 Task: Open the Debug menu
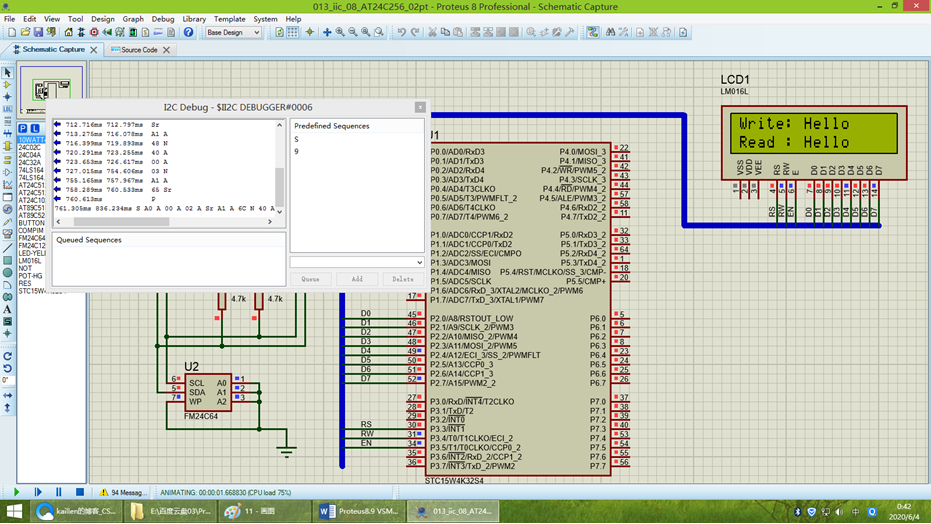pos(163,19)
